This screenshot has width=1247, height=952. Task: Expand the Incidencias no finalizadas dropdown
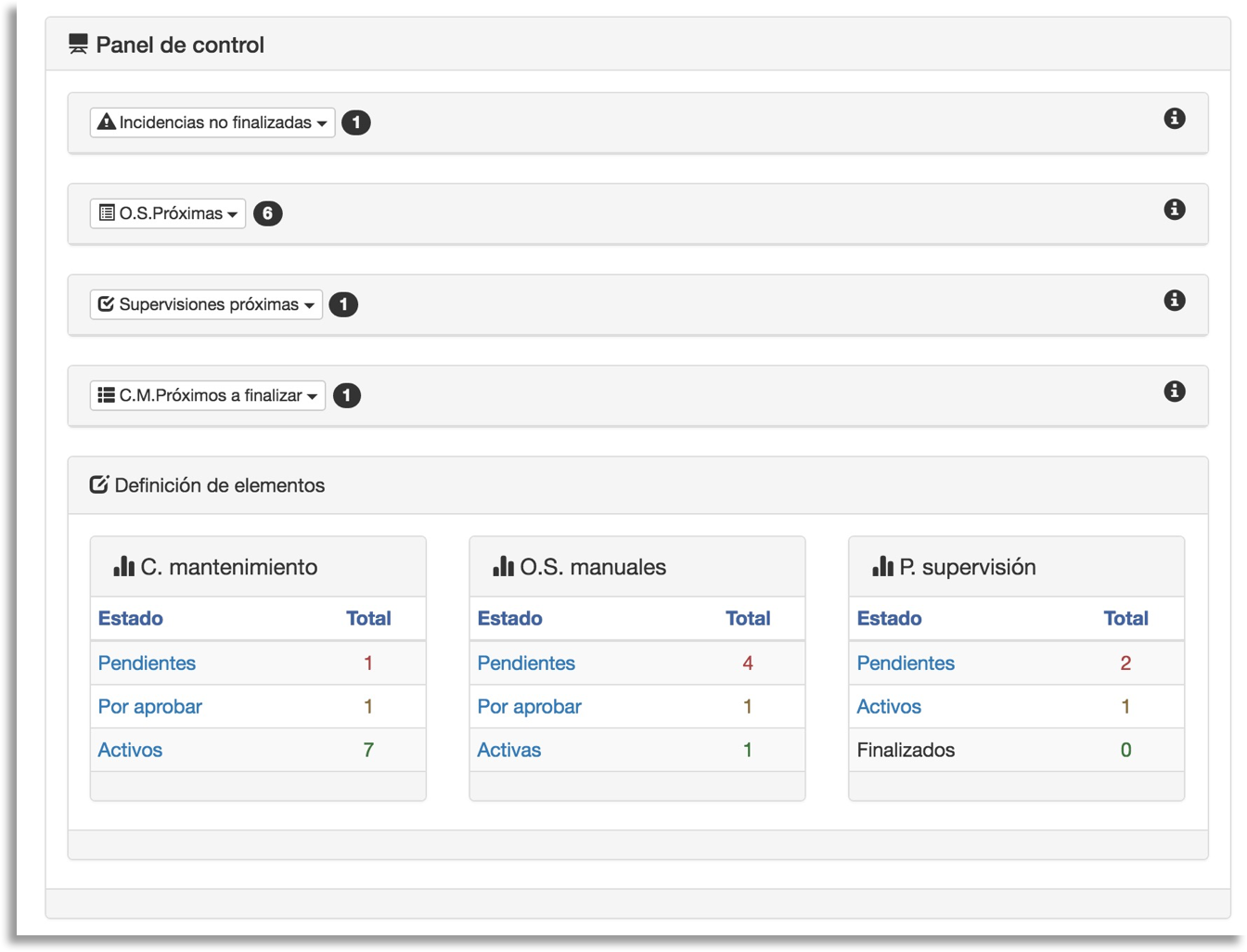(x=212, y=122)
